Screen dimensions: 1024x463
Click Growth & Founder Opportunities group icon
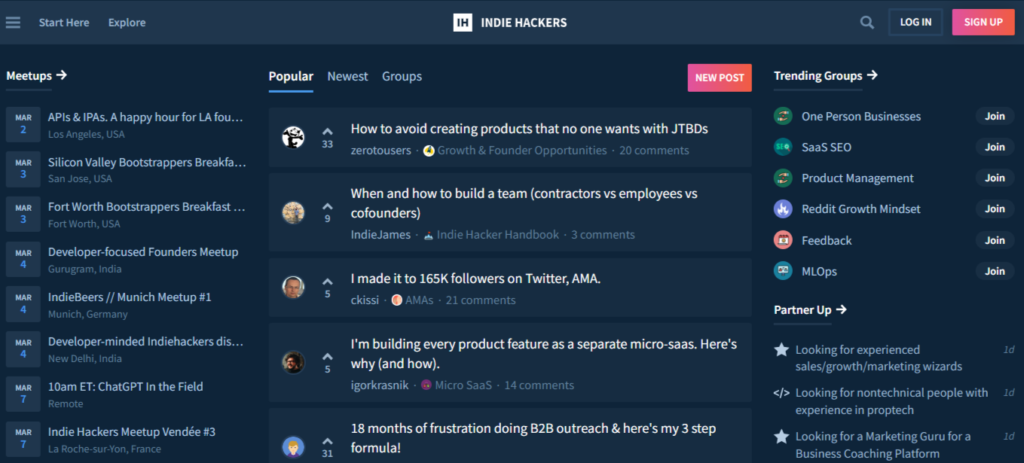click(429, 151)
